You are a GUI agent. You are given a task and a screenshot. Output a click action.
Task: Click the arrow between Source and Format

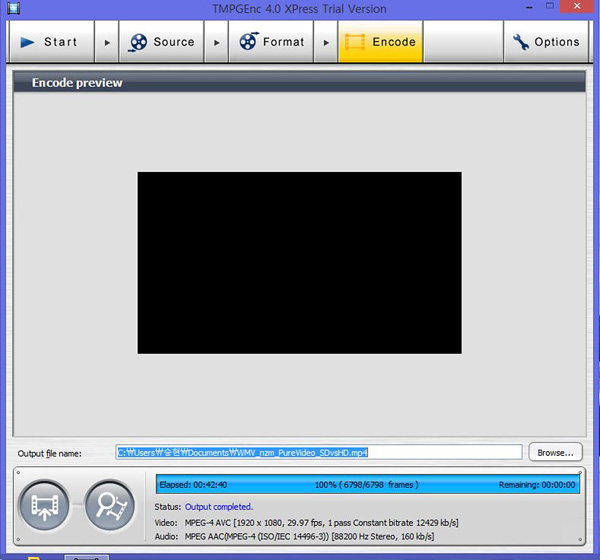click(x=216, y=42)
